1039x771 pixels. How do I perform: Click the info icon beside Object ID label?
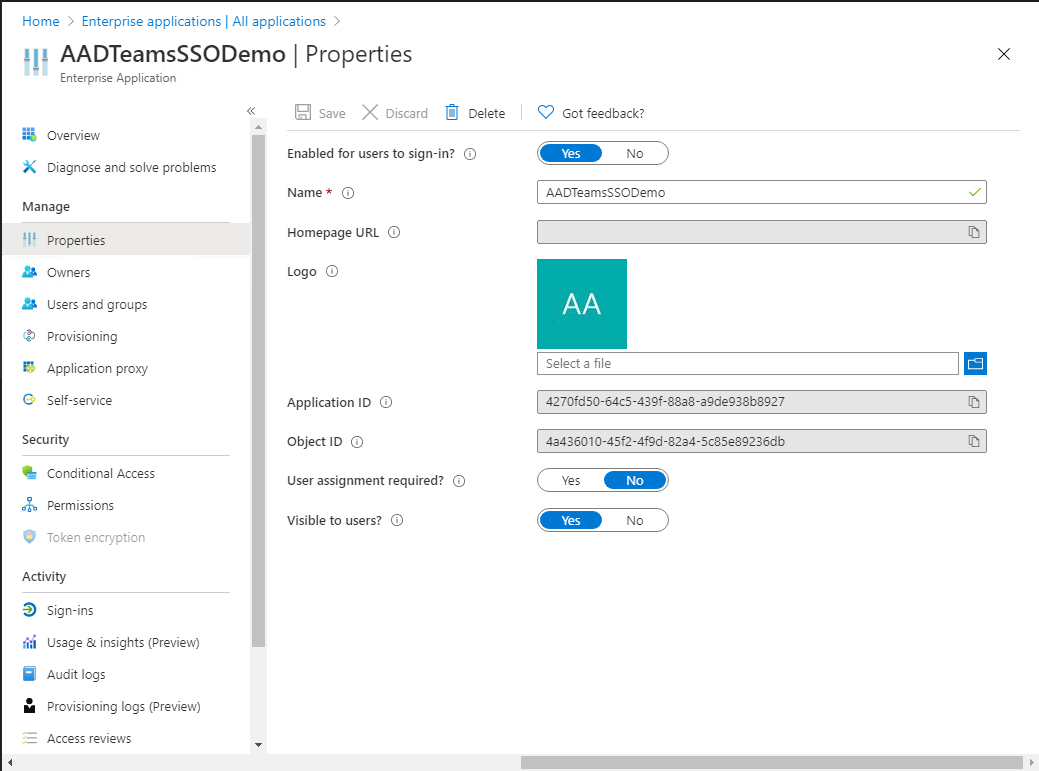[x=356, y=442]
